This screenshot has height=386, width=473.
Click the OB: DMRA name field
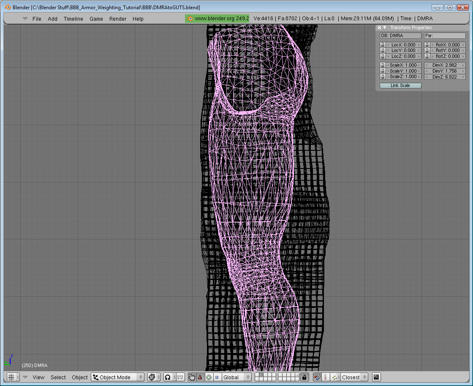coord(400,35)
